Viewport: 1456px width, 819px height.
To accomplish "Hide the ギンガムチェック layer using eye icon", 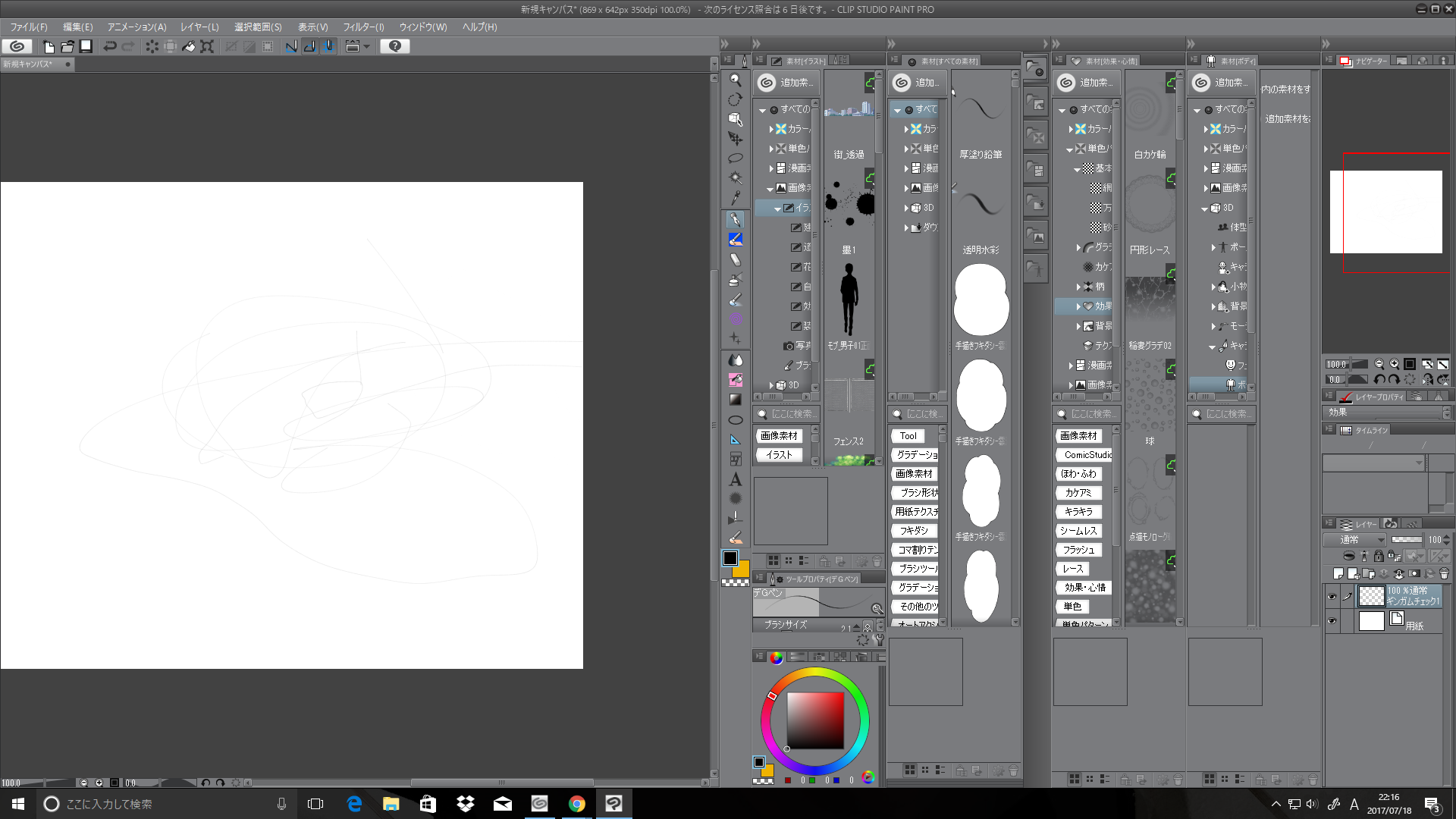I will tap(1332, 597).
